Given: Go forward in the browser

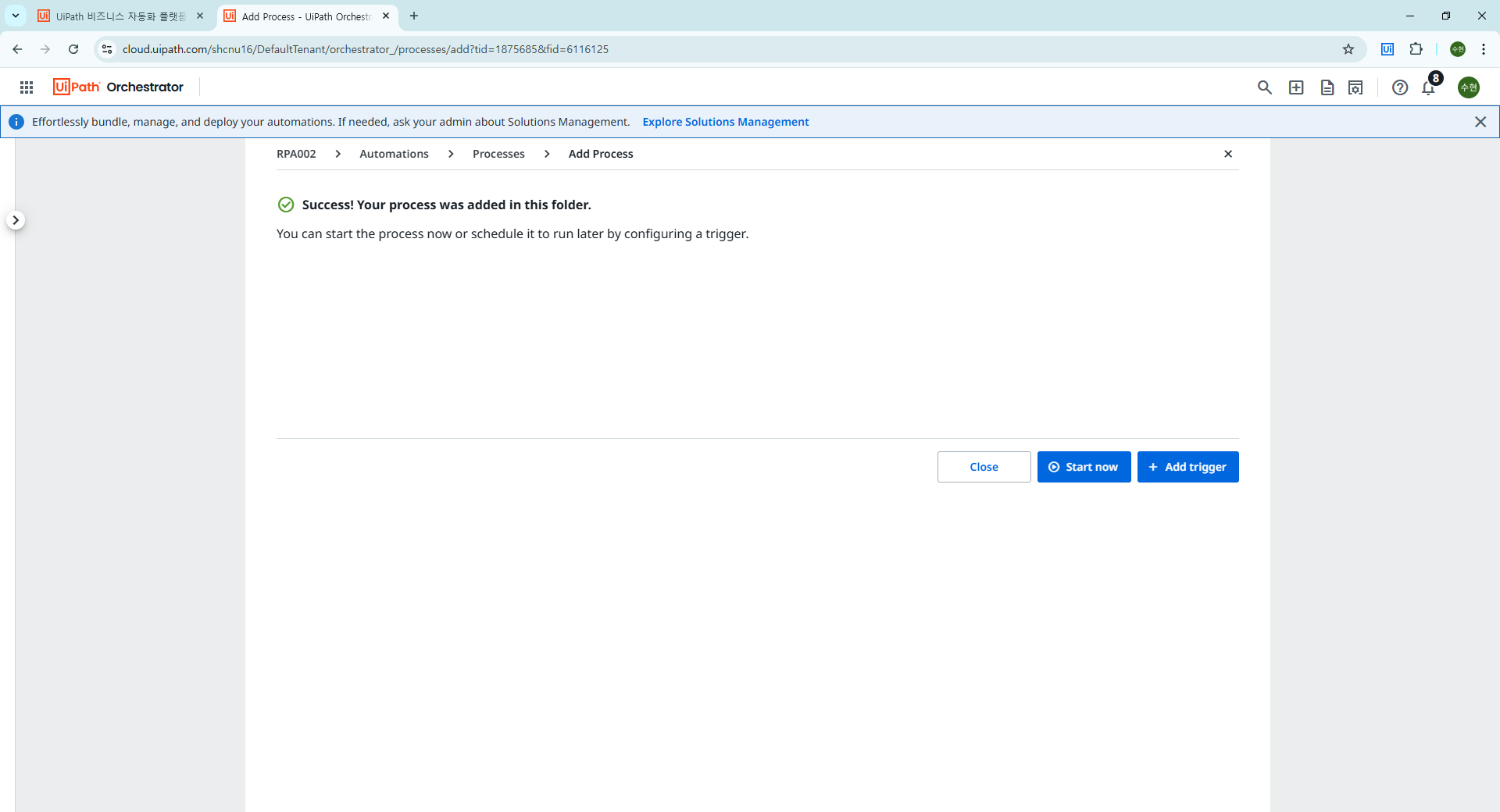Looking at the screenshot, I should 45,49.
